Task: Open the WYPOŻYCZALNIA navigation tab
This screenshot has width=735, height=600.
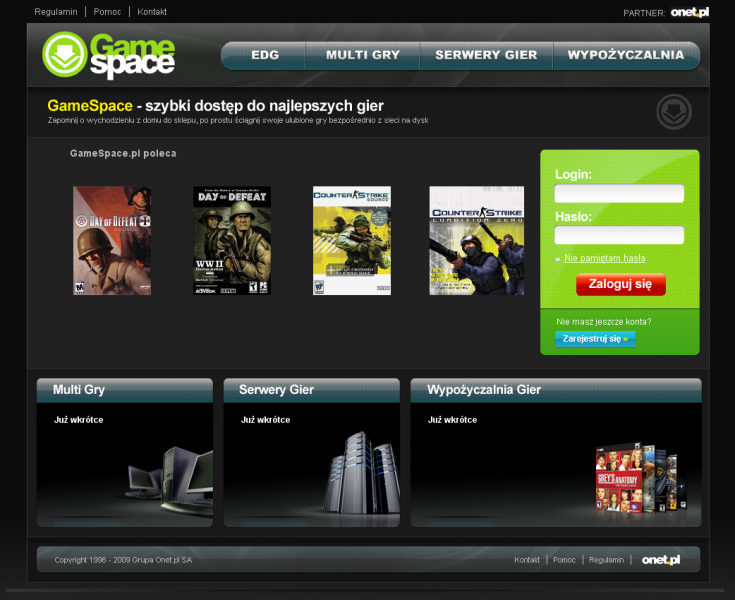Action: click(626, 55)
